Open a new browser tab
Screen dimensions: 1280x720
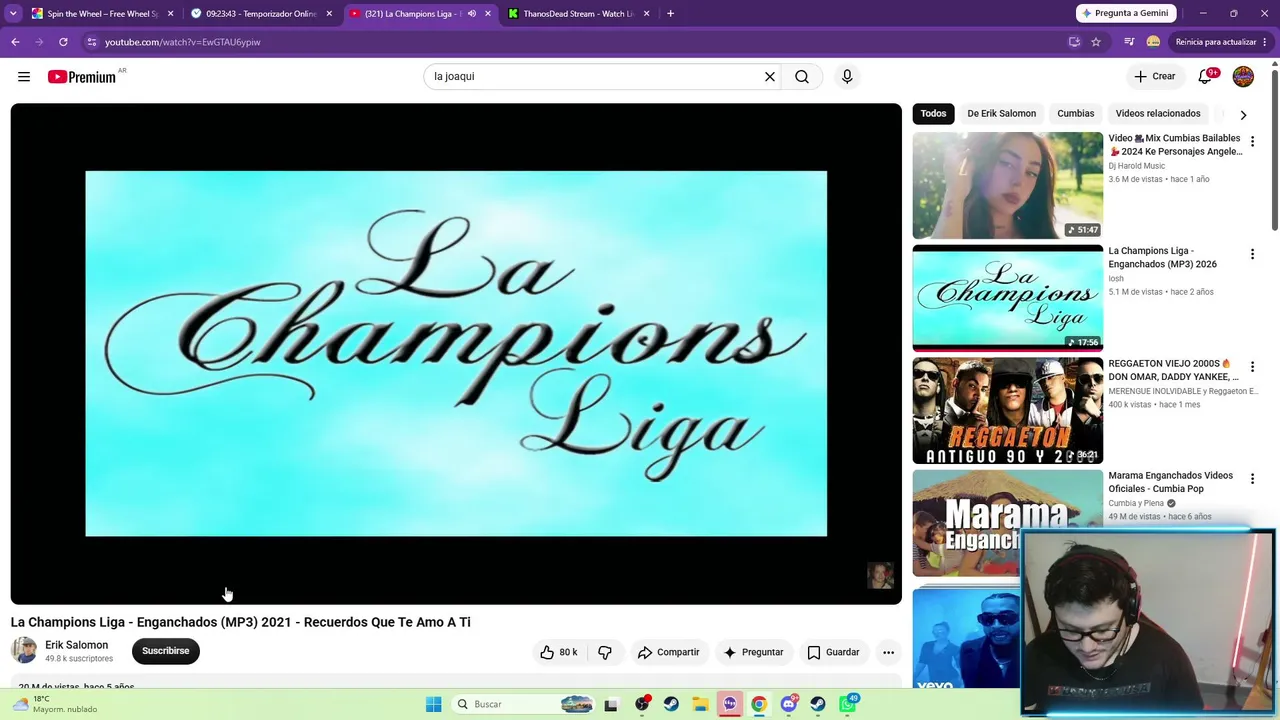[670, 14]
